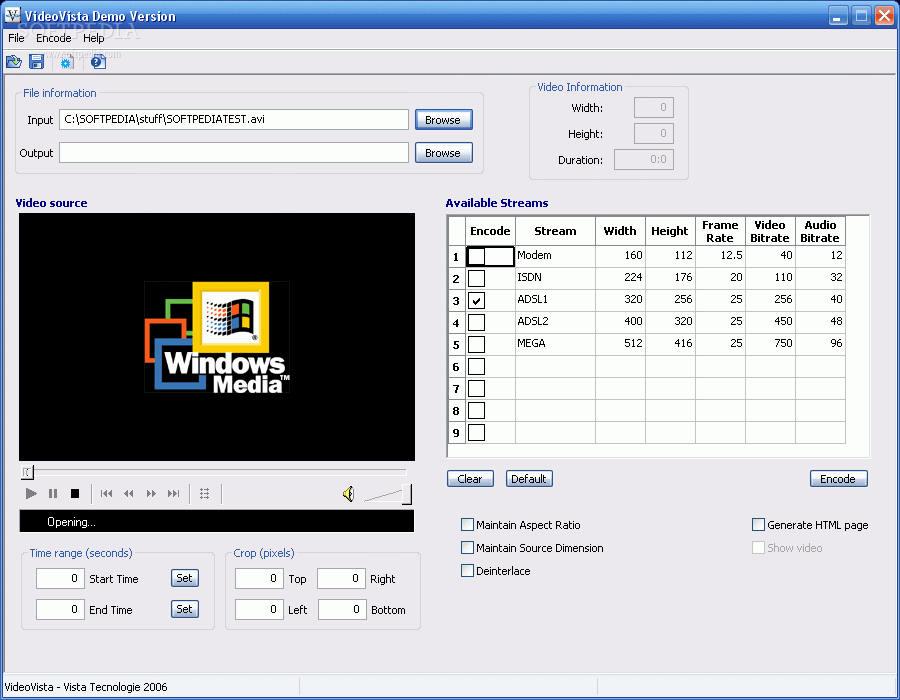This screenshot has height=700, width=900.
Task: Click the Clear streams button
Action: (470, 479)
